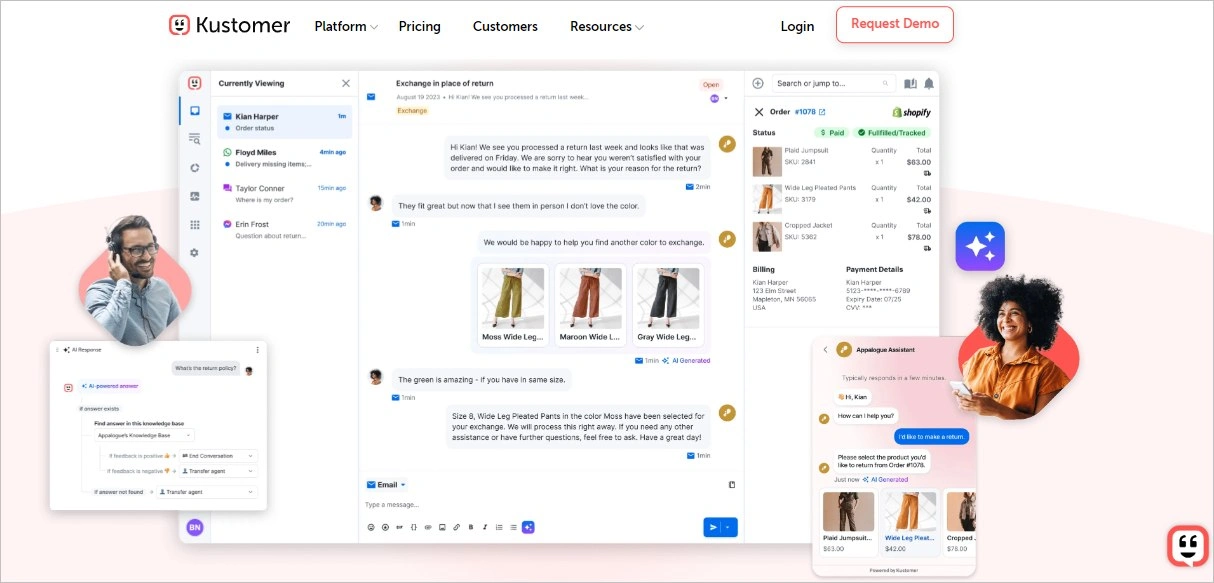1214x583 pixels.
Task: Click the bulleted list icon in composer
Action: 513,527
